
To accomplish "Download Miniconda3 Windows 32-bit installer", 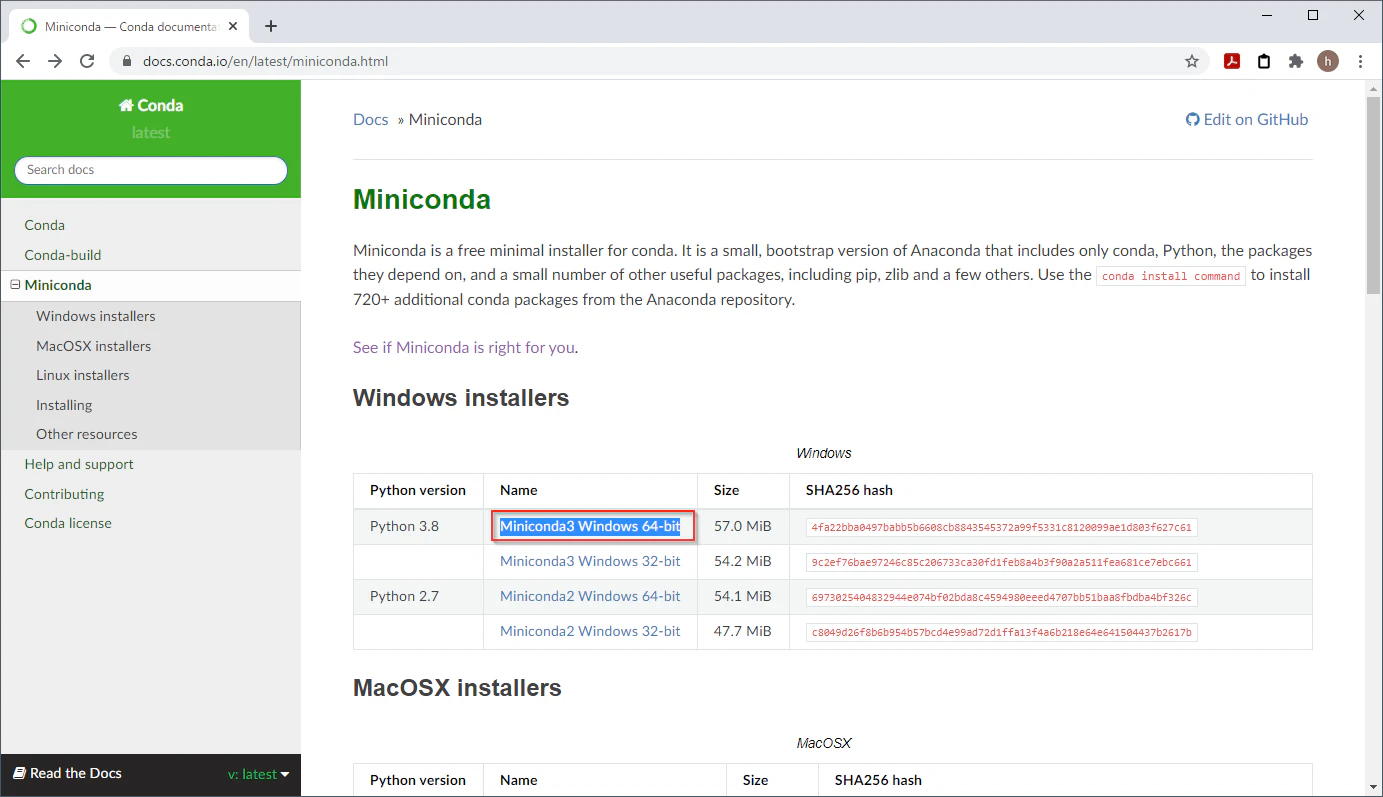I will point(590,561).
